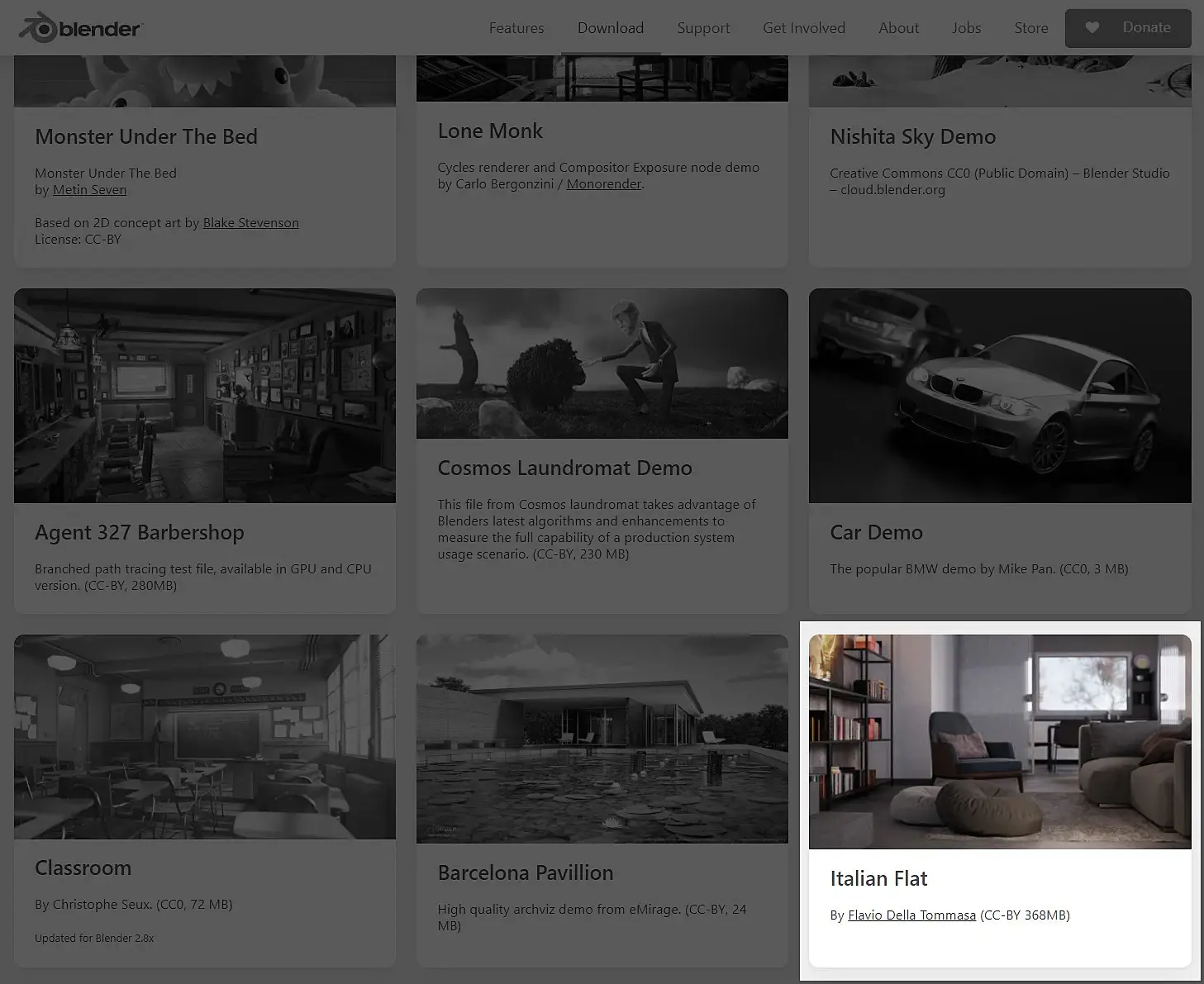
Task: Open the Italian Flat thumbnail image
Action: point(1000,741)
